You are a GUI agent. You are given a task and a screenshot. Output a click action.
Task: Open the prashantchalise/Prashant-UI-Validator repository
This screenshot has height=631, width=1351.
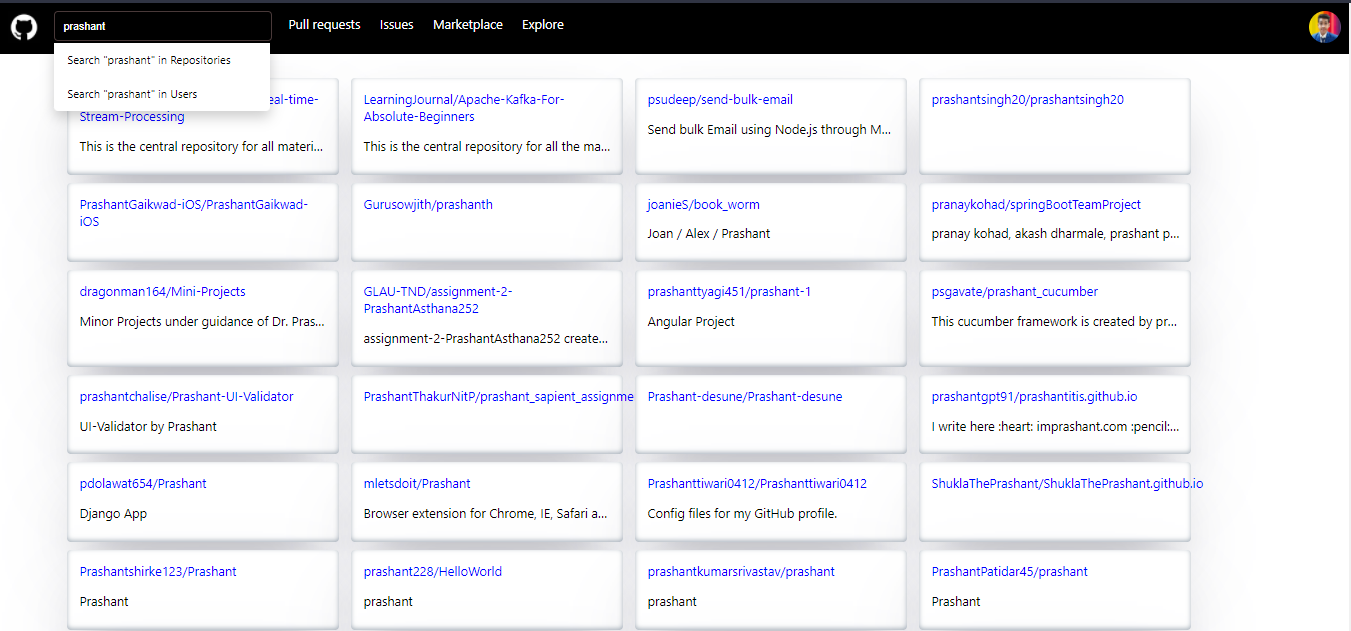pyautogui.click(x=186, y=396)
